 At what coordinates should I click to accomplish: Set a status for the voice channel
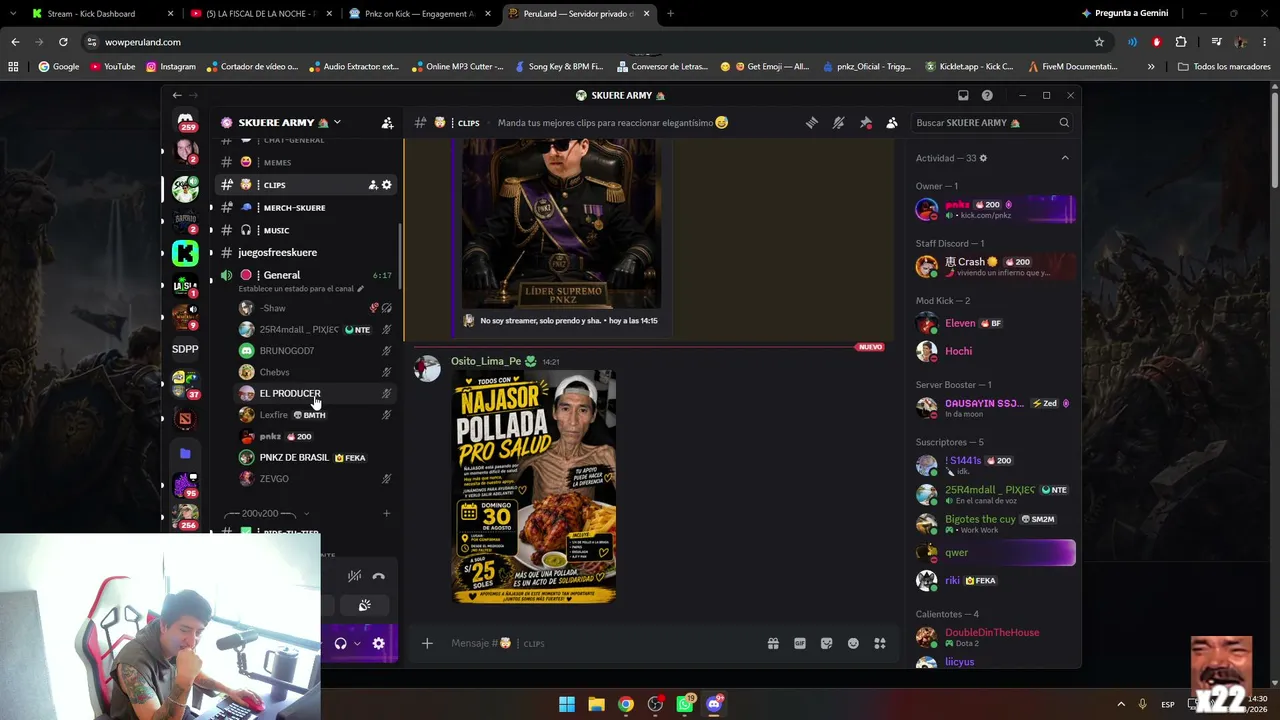pos(301,289)
